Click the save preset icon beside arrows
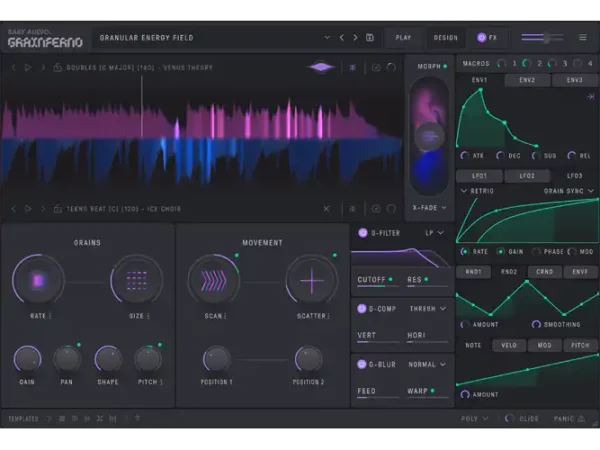 [370, 38]
